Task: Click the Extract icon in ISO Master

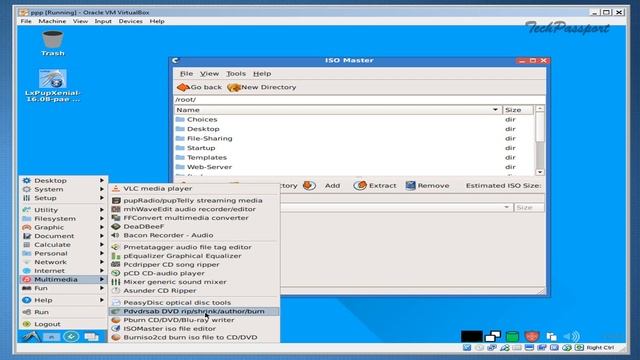Action: coord(360,185)
